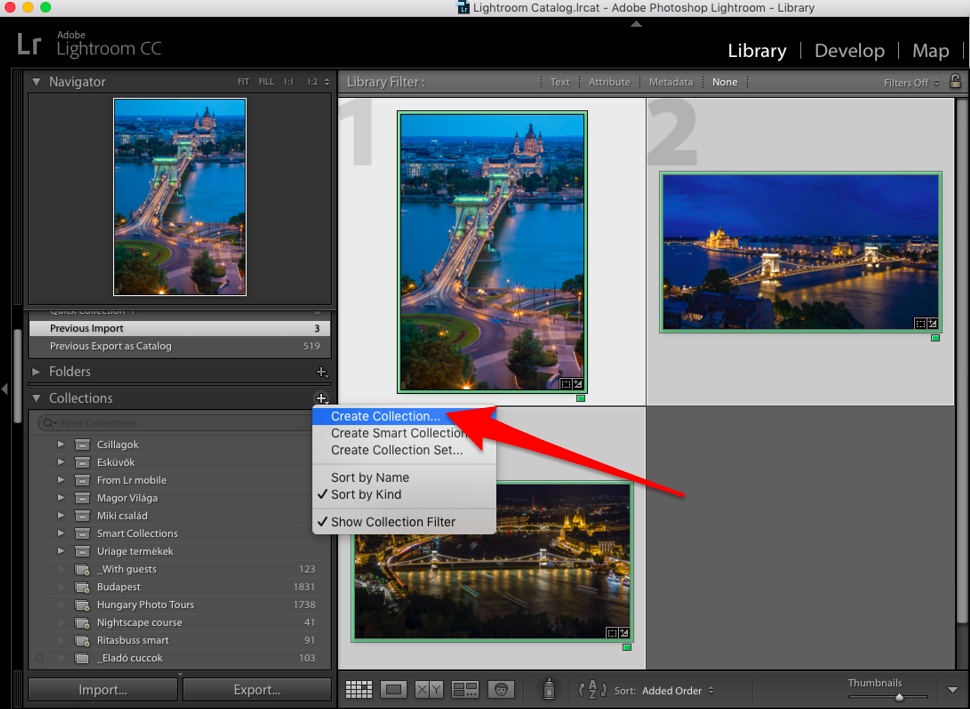Image resolution: width=970 pixels, height=709 pixels.
Task: Toggle the Sort by Kind checkmark option
Action: click(x=404, y=494)
